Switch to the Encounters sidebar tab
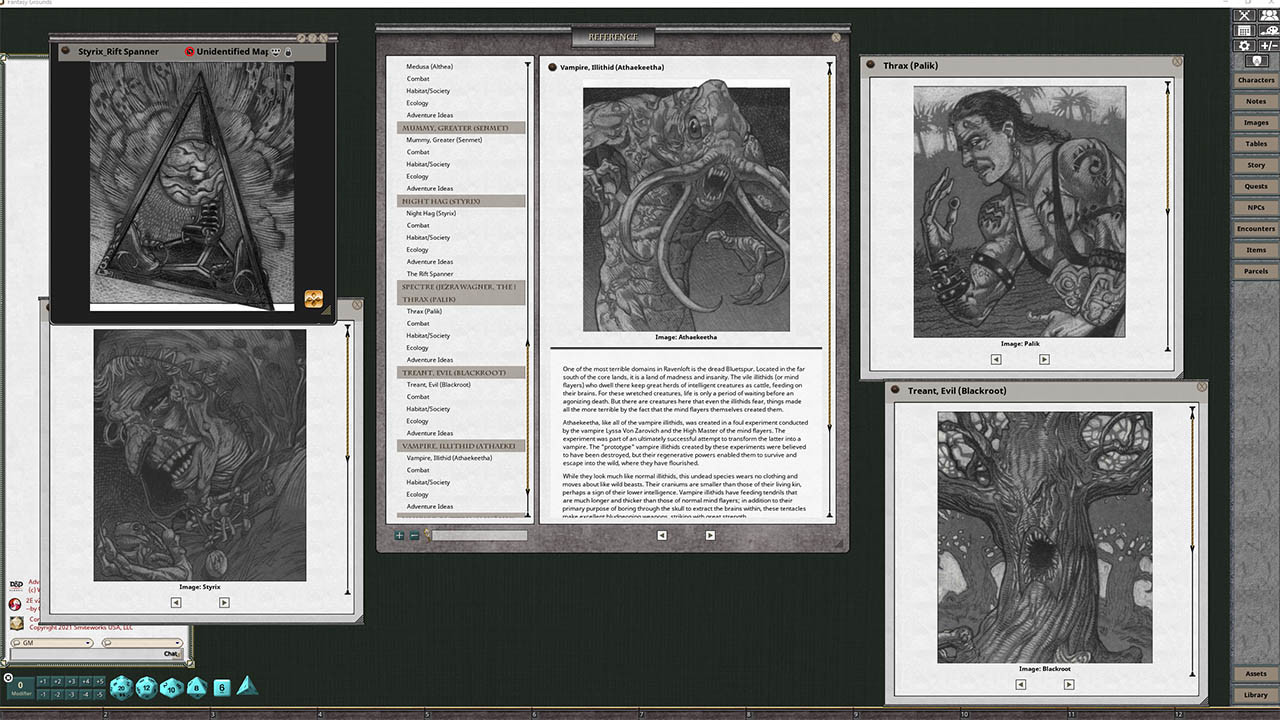The image size is (1280, 720). coord(1255,228)
